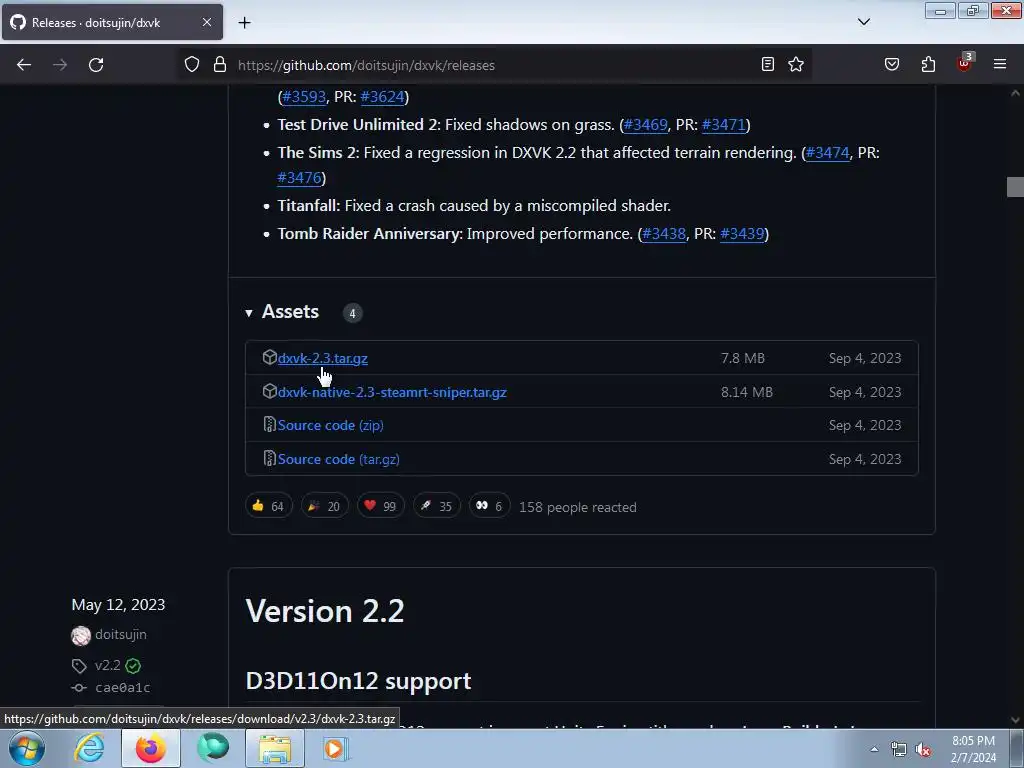Download dxvk-2.3.tar.gz

pyautogui.click(x=323, y=358)
